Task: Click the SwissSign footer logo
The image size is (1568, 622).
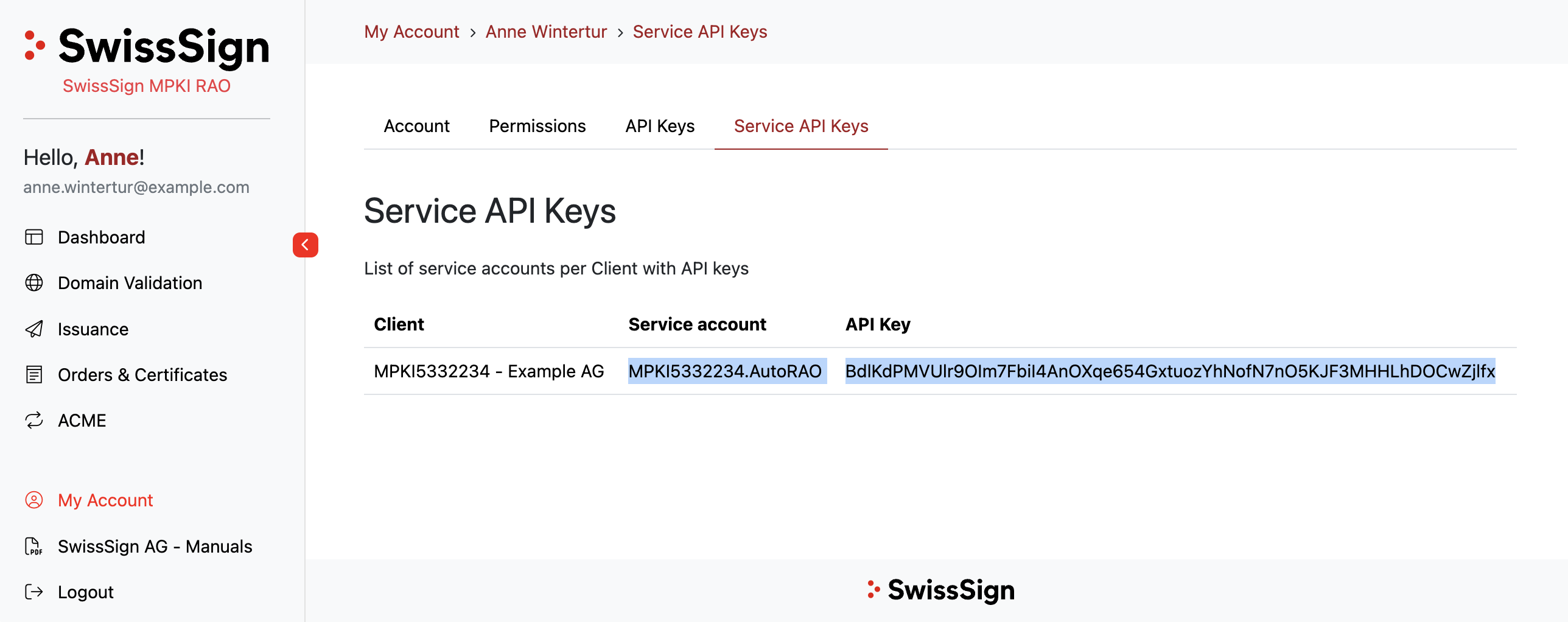Action: [x=941, y=590]
